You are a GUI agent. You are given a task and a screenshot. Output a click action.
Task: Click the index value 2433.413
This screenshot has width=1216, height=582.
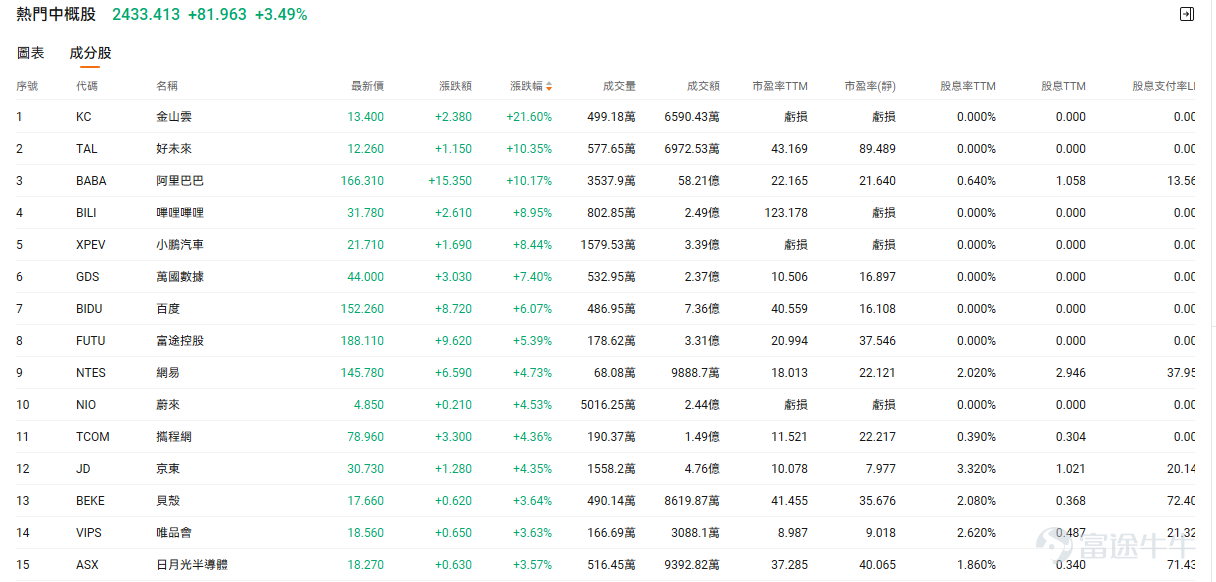(146, 14)
